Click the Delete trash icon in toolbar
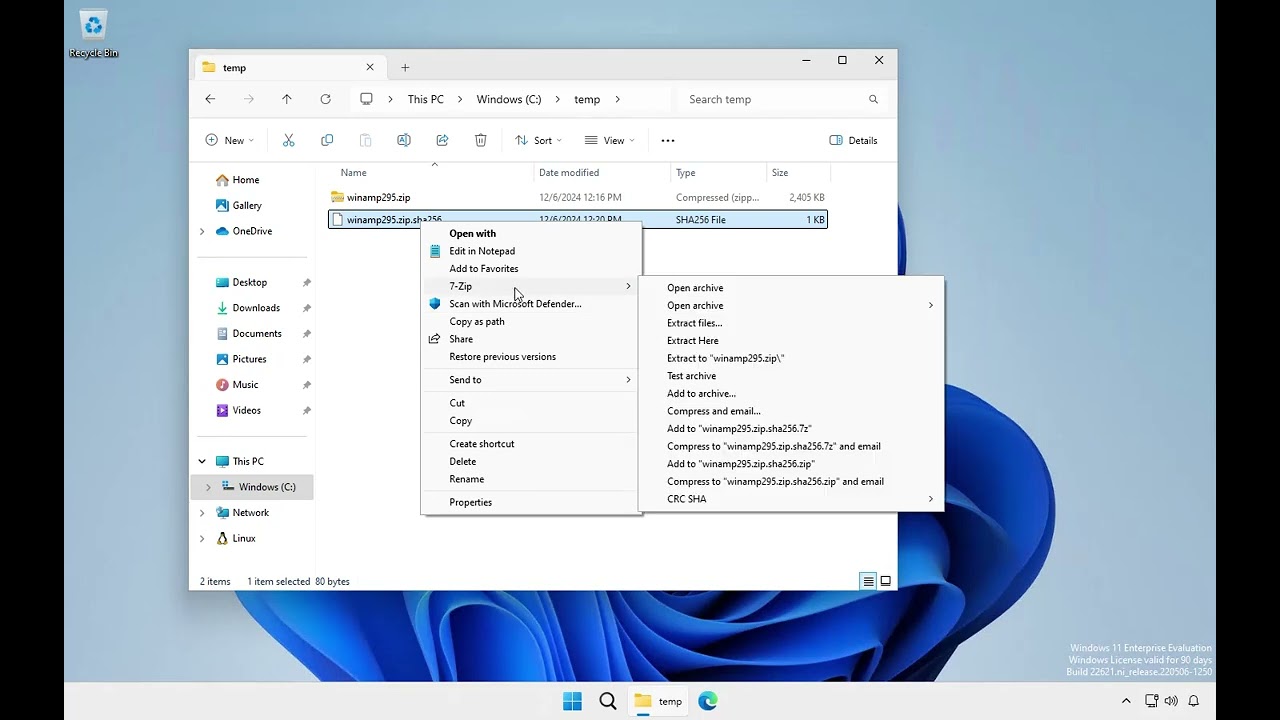 tap(481, 140)
